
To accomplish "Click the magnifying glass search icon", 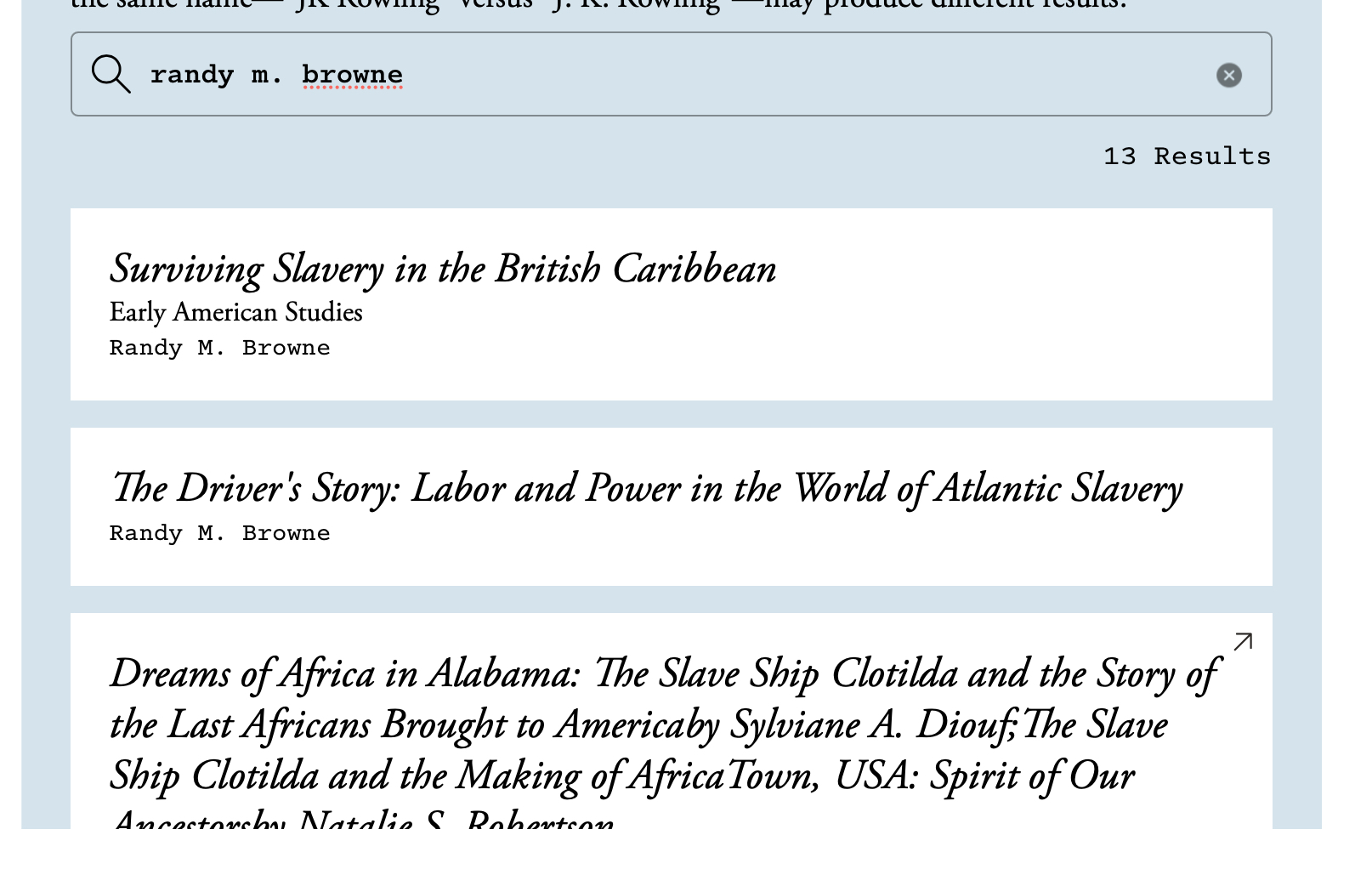I will pyautogui.click(x=111, y=74).
